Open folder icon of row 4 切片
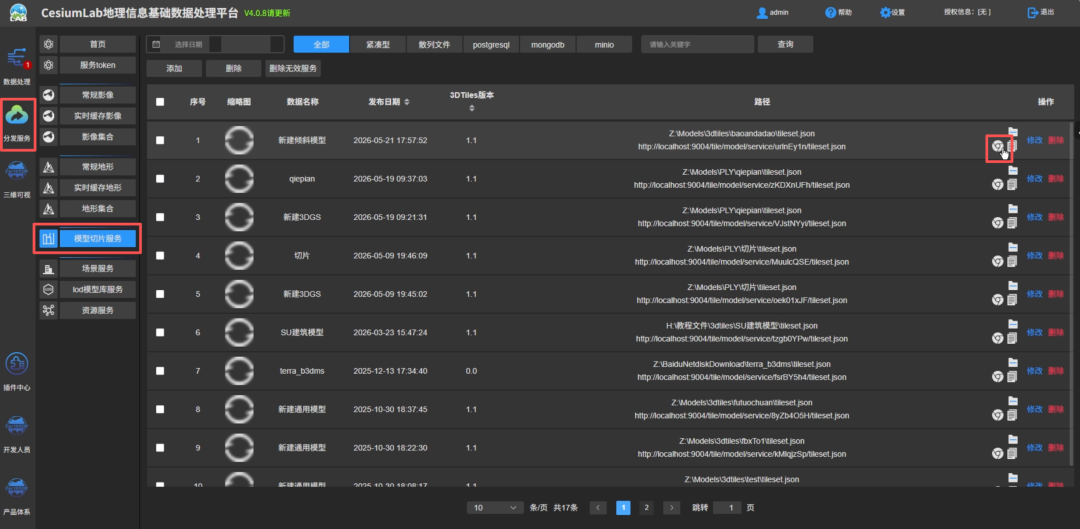1080x529 pixels. (1012, 247)
